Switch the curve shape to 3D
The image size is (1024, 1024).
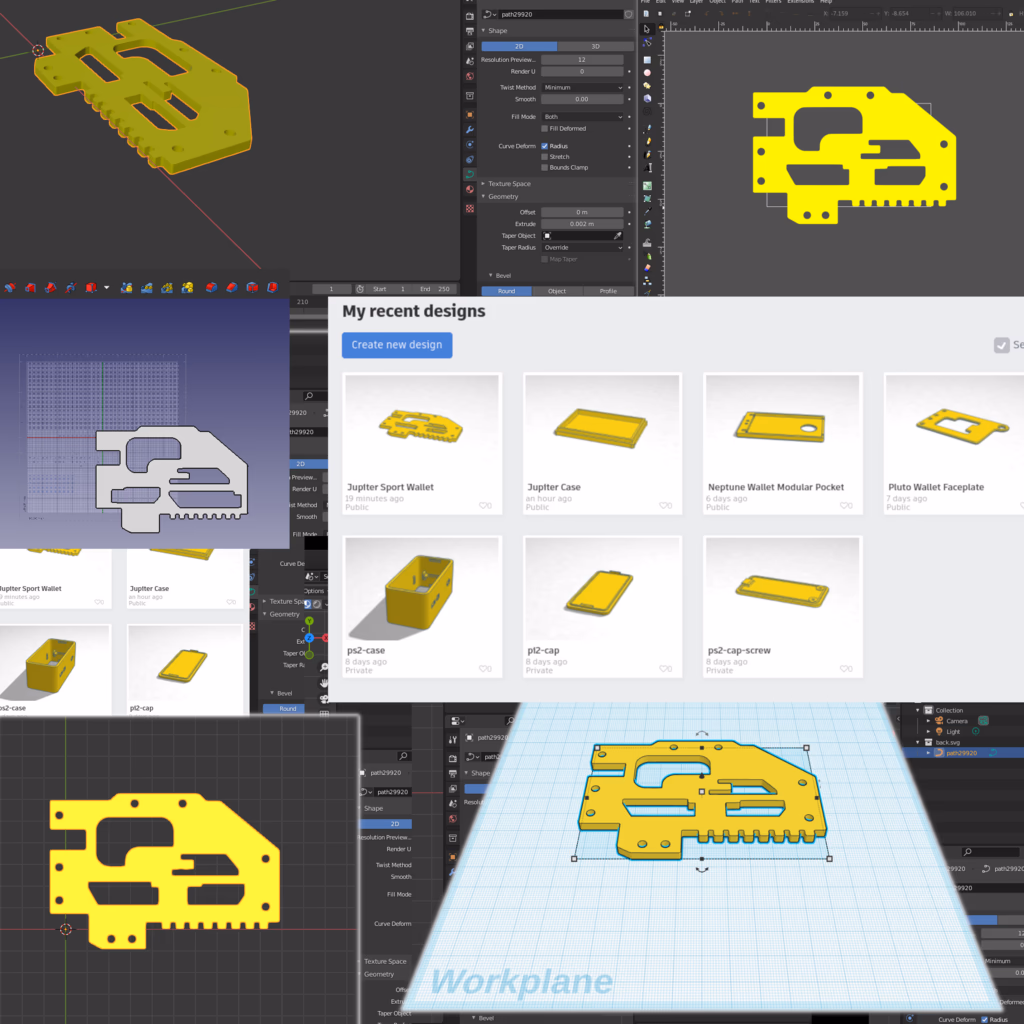pyautogui.click(x=595, y=46)
